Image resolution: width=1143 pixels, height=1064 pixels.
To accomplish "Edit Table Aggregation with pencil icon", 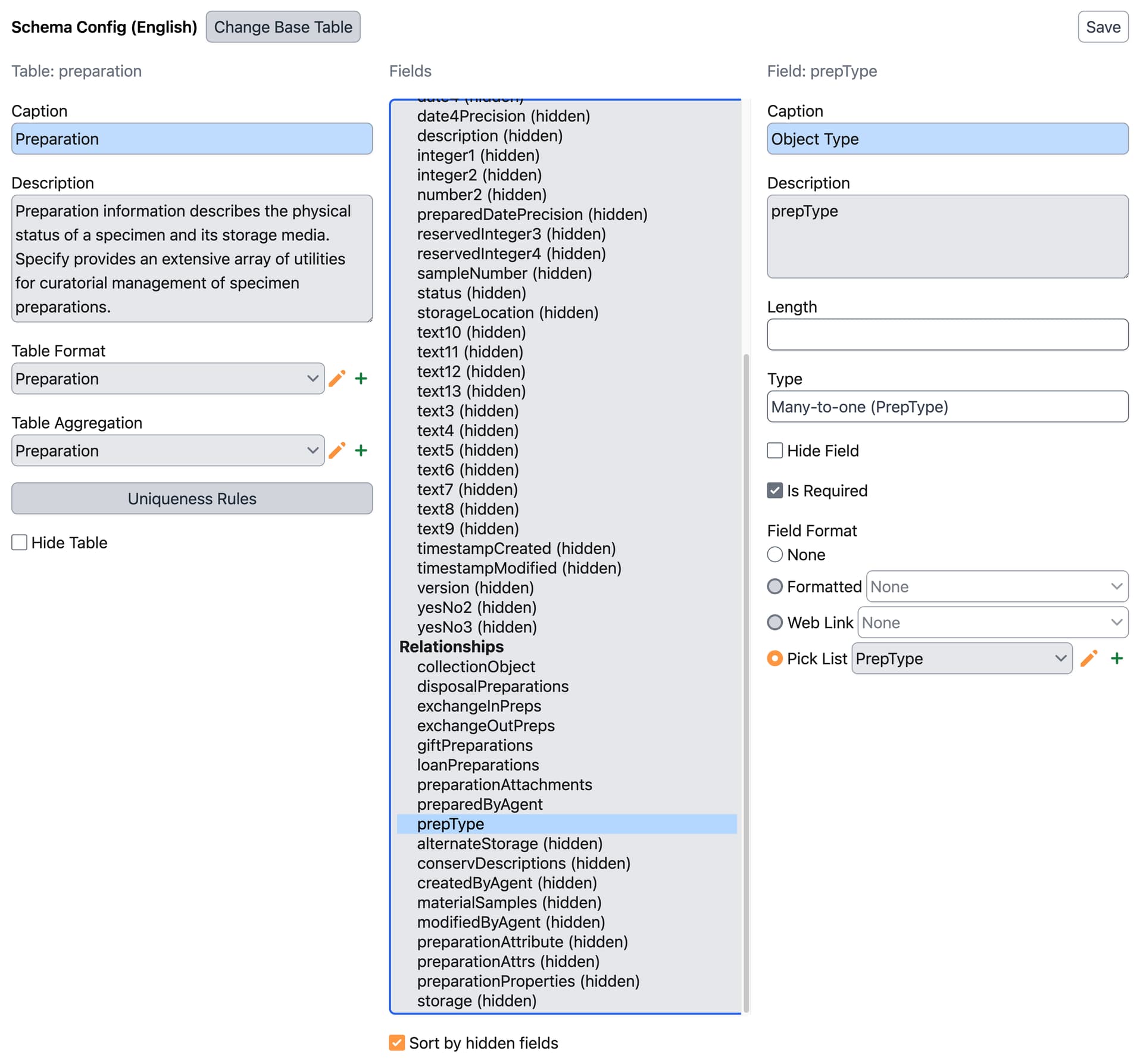I will tap(337, 451).
